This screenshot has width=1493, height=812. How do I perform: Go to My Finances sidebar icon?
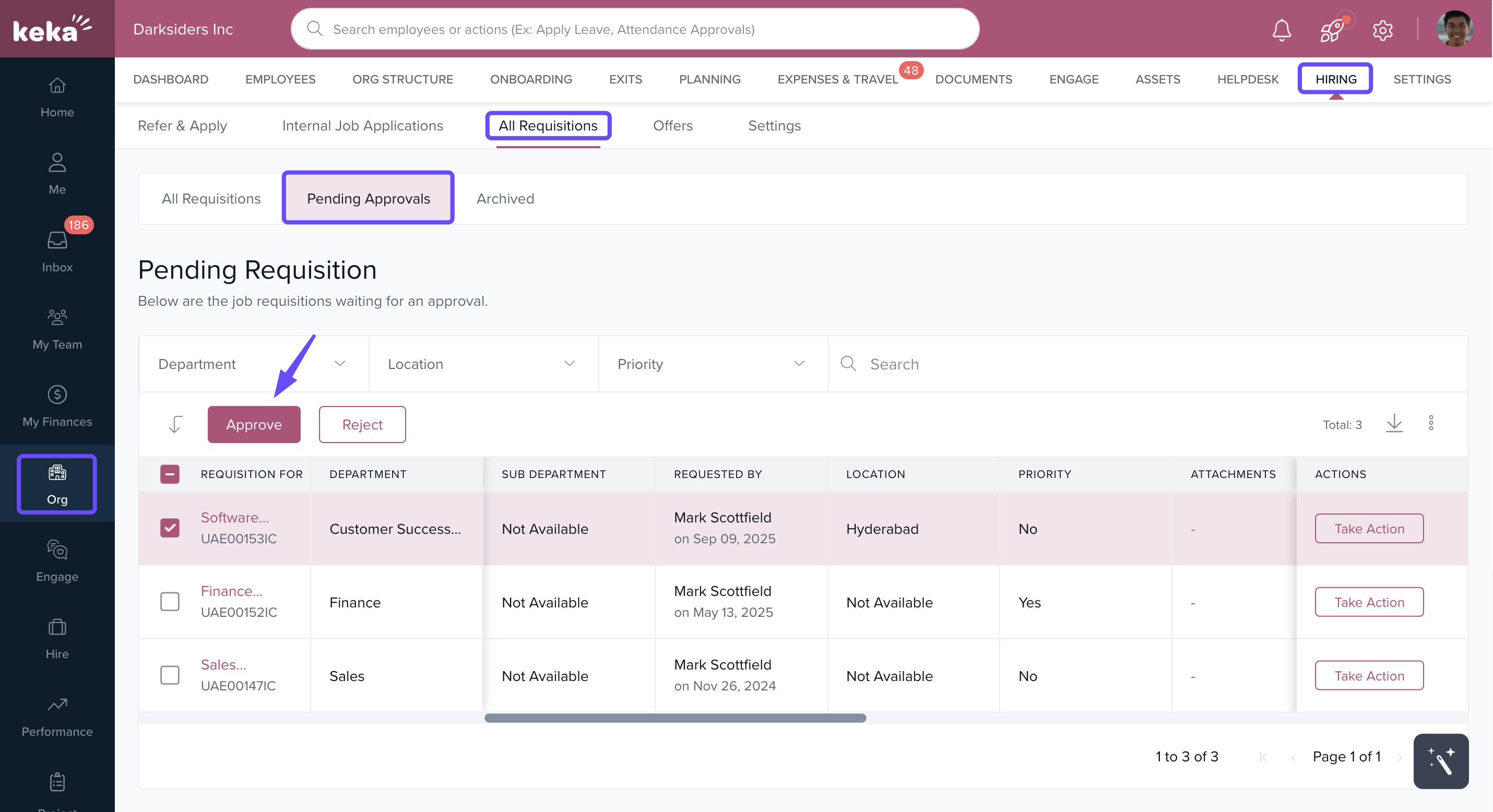57,405
